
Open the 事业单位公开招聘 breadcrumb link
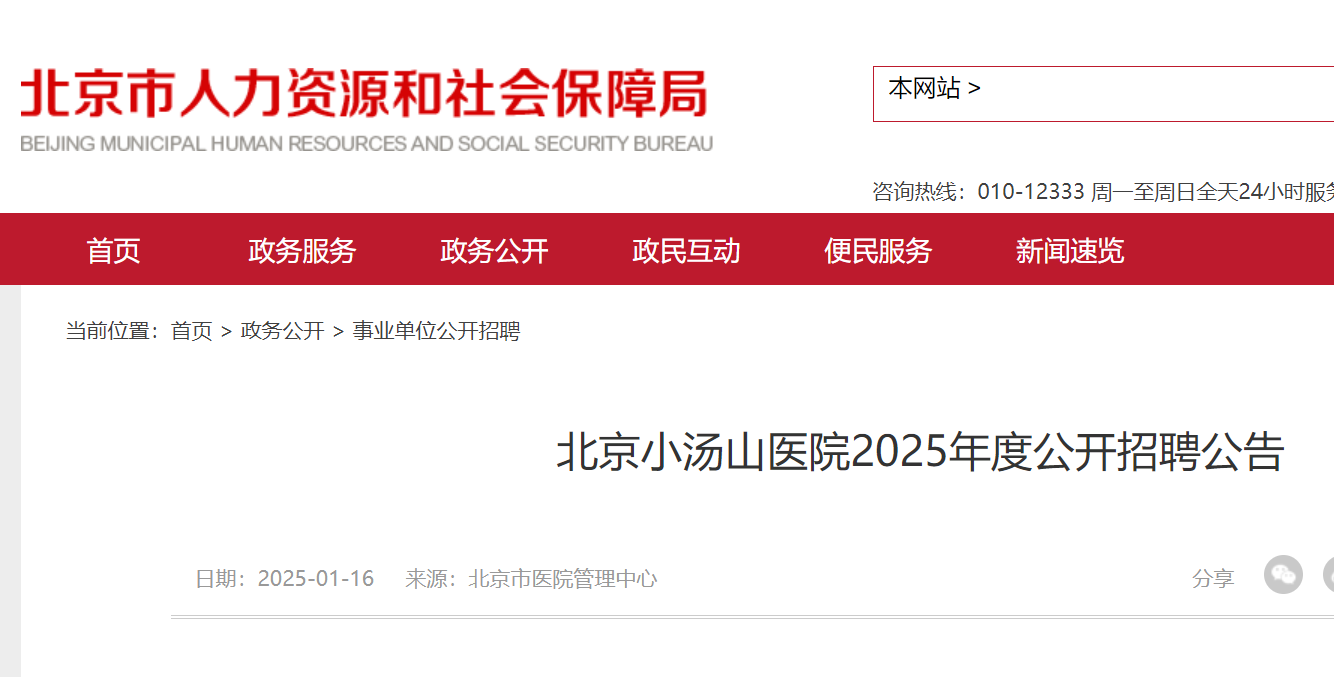[x=437, y=331]
